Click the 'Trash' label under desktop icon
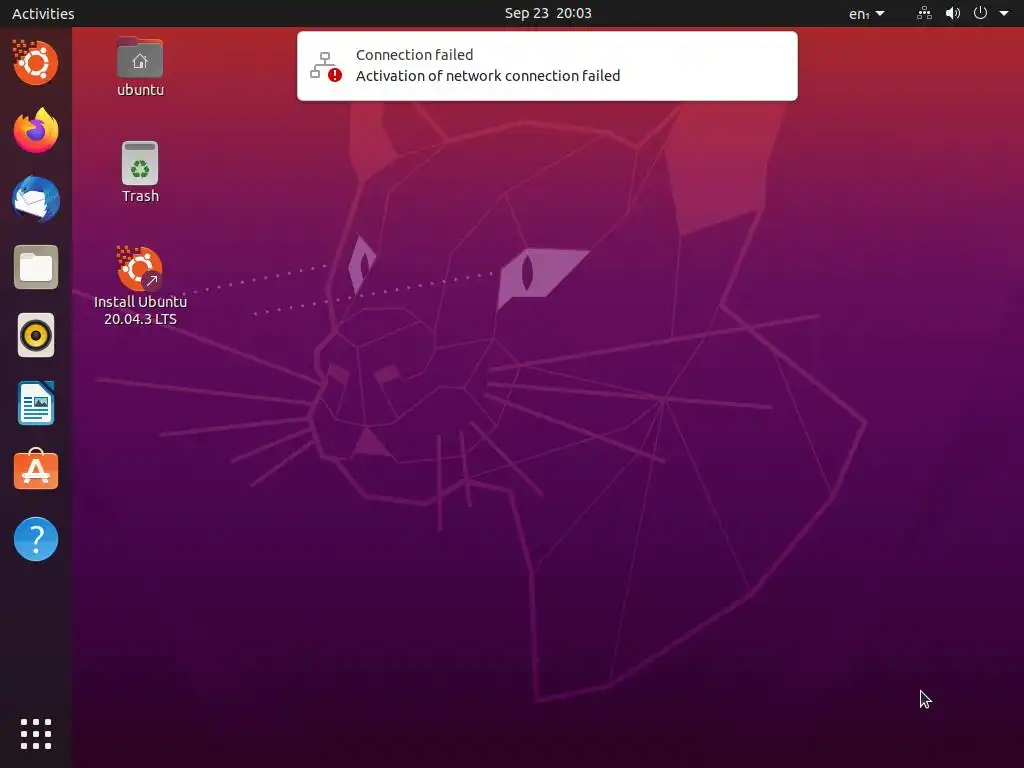The image size is (1024, 768). tap(140, 196)
